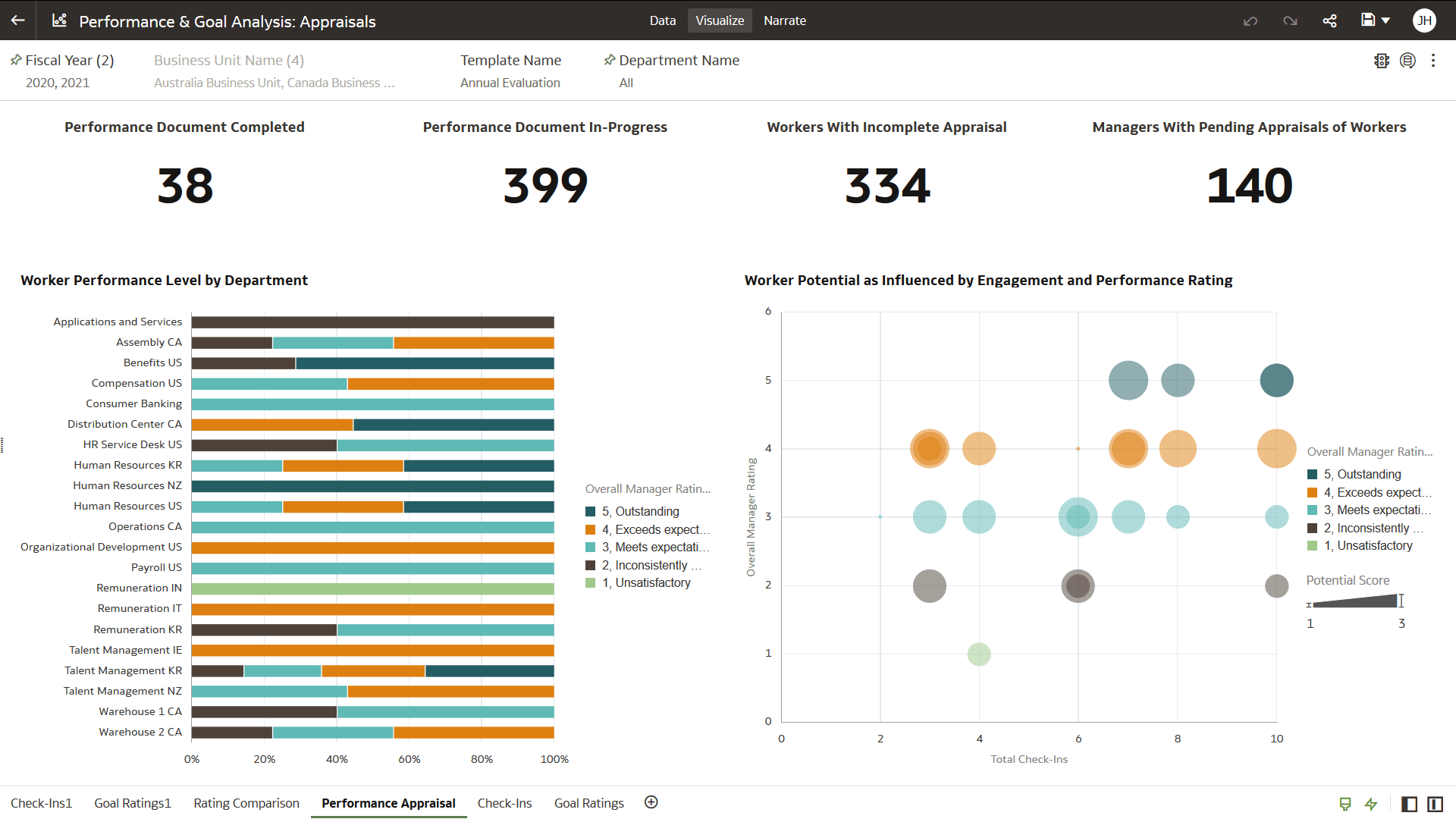1456x819 pixels.
Task: Click the 4, Exceeds expectations orange legend swatch
Action: pyautogui.click(x=591, y=529)
